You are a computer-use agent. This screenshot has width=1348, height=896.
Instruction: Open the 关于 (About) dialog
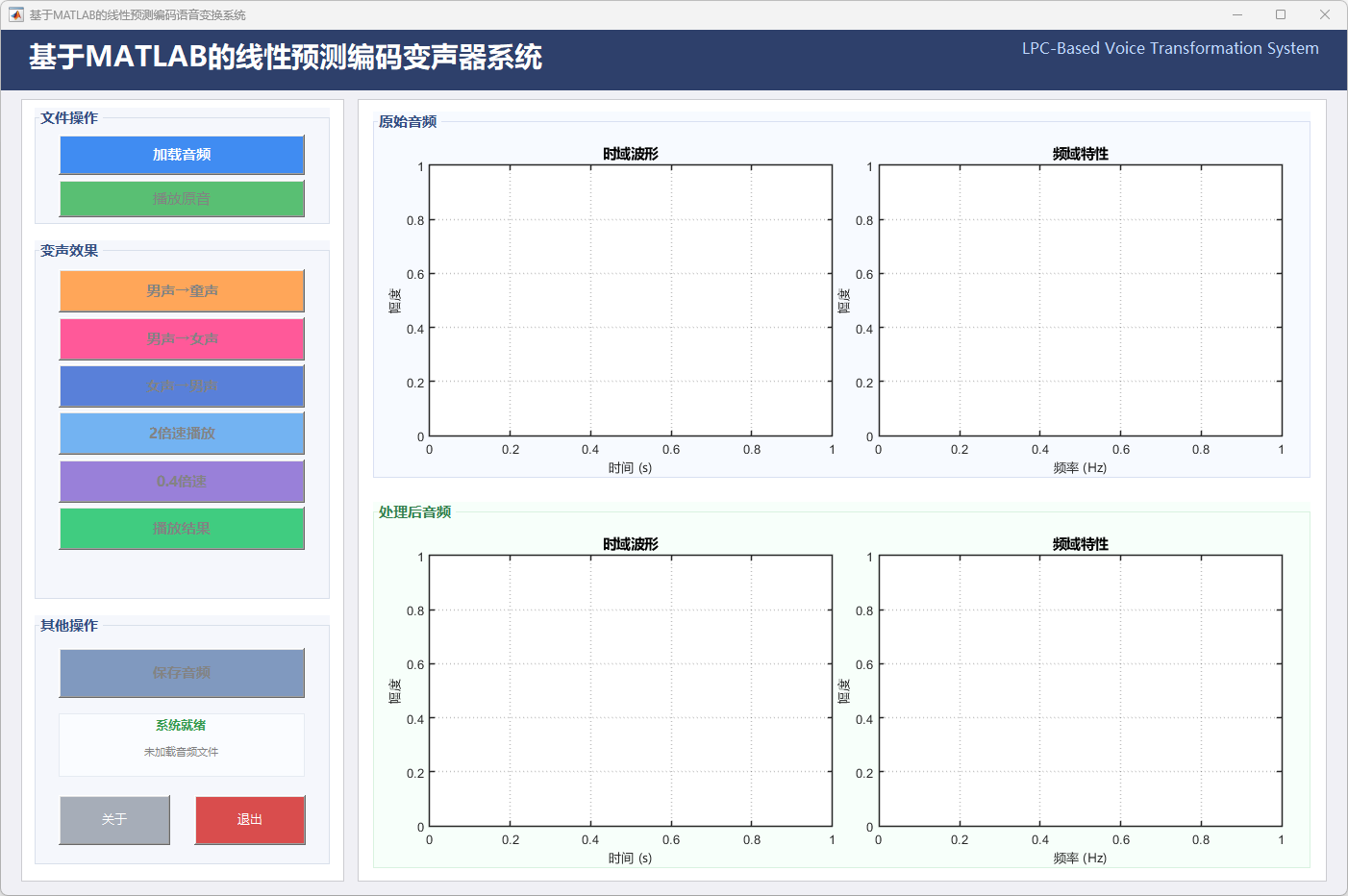[x=114, y=820]
